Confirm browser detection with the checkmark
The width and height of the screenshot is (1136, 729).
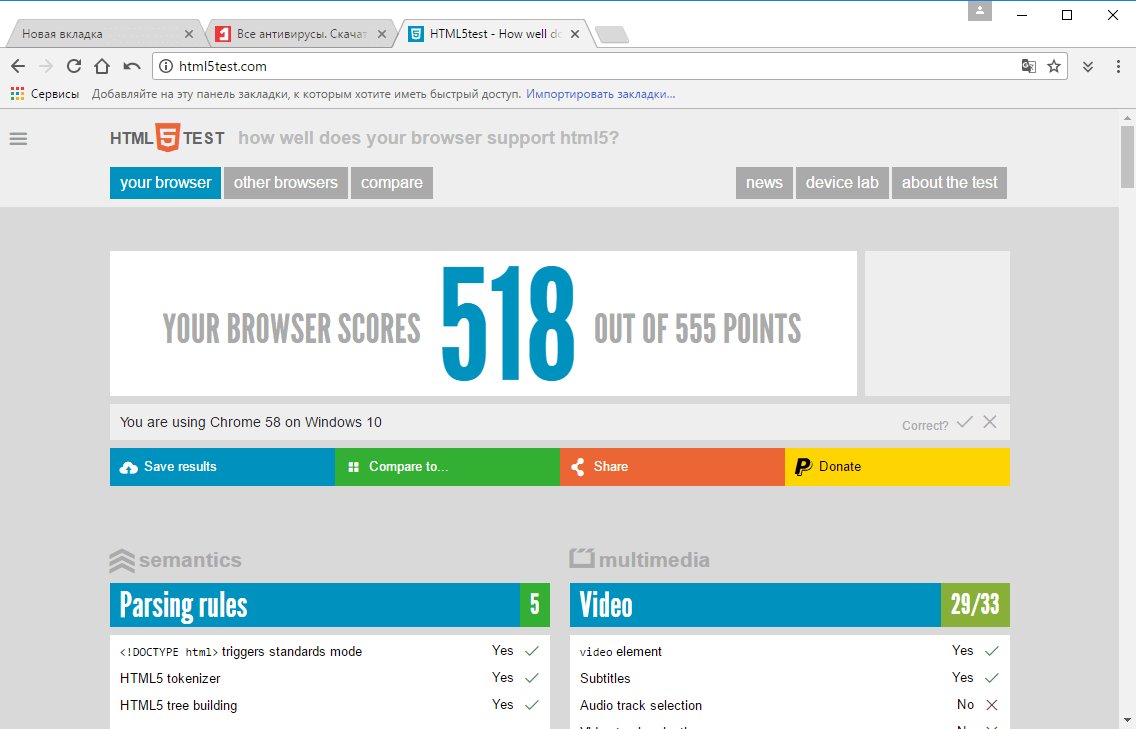[x=964, y=422]
